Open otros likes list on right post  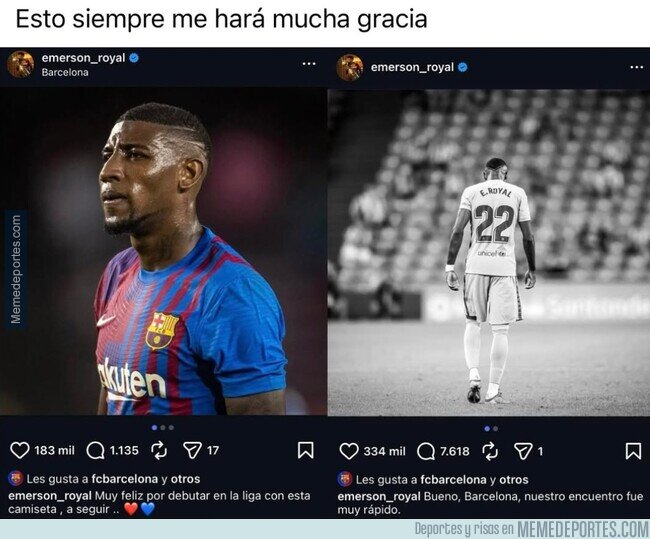(514, 480)
